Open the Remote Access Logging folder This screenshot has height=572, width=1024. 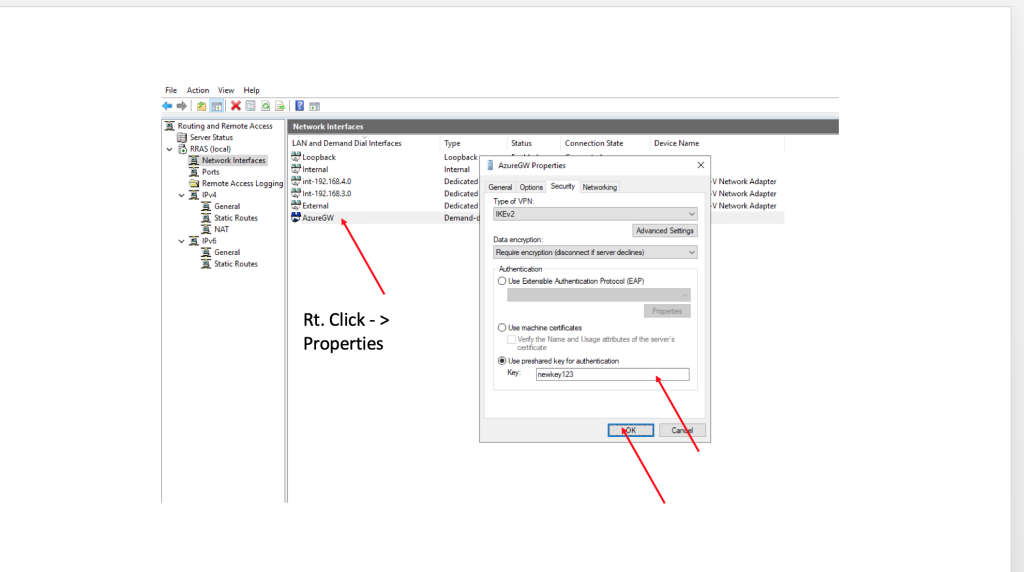tap(242, 183)
